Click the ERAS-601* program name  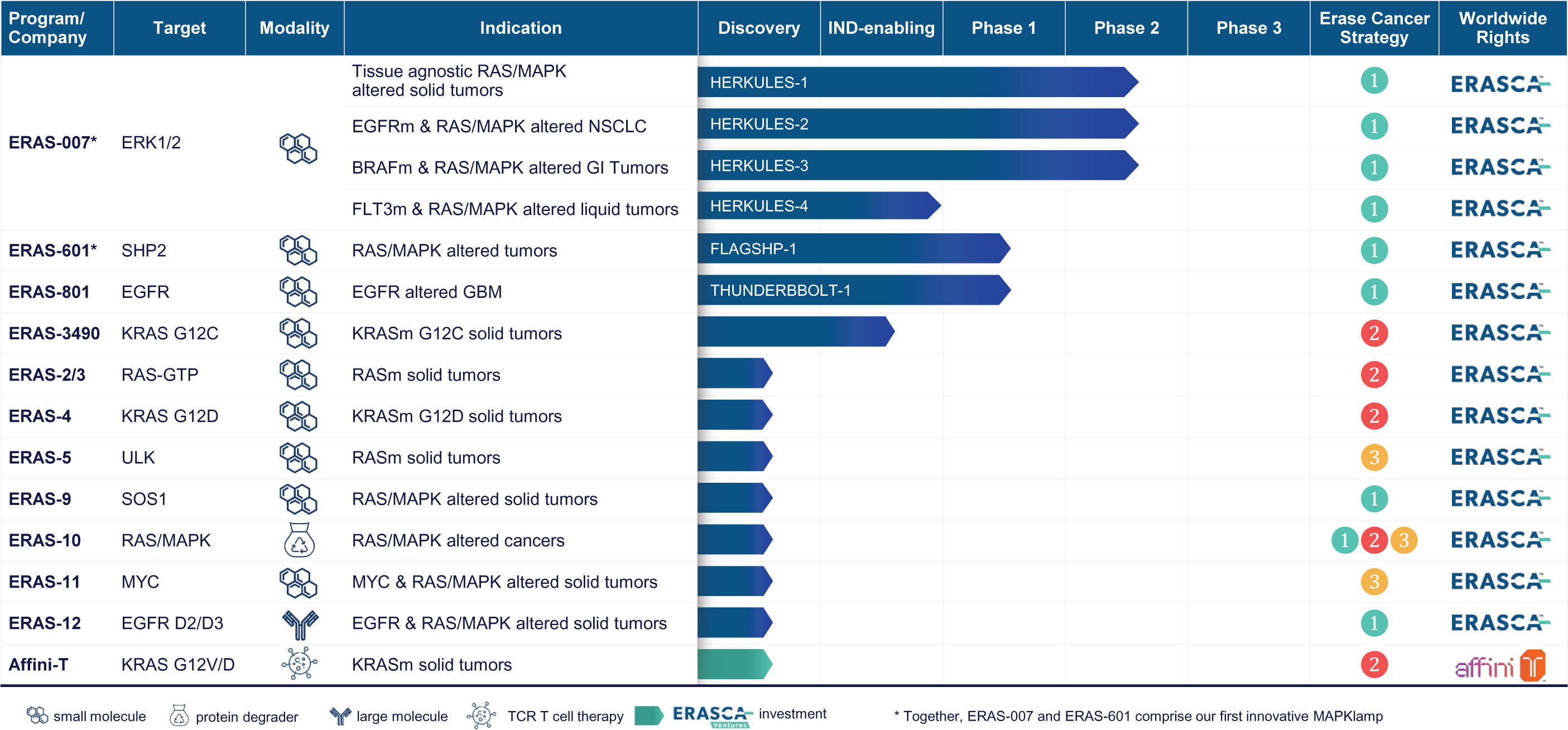[52, 250]
